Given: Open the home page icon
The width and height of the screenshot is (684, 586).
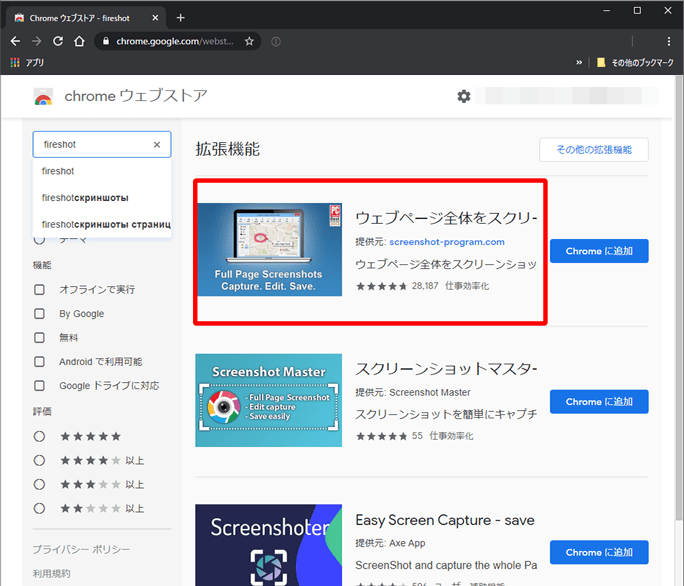Looking at the screenshot, I should click(79, 41).
